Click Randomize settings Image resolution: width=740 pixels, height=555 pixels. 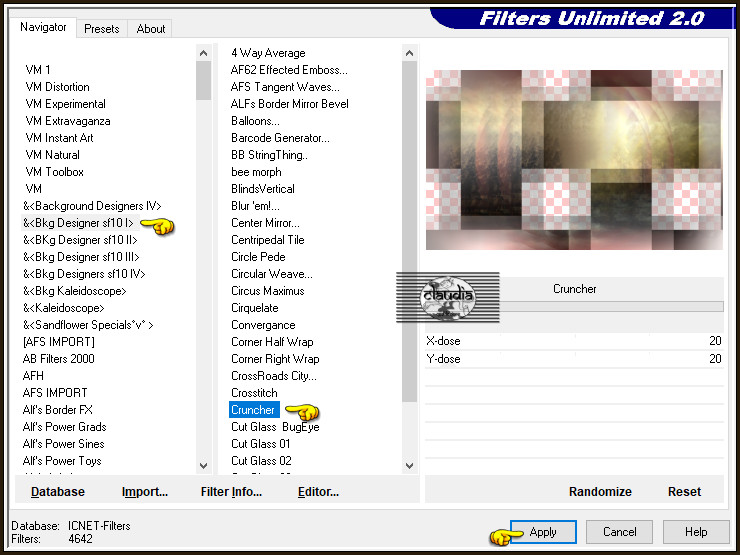pos(600,492)
